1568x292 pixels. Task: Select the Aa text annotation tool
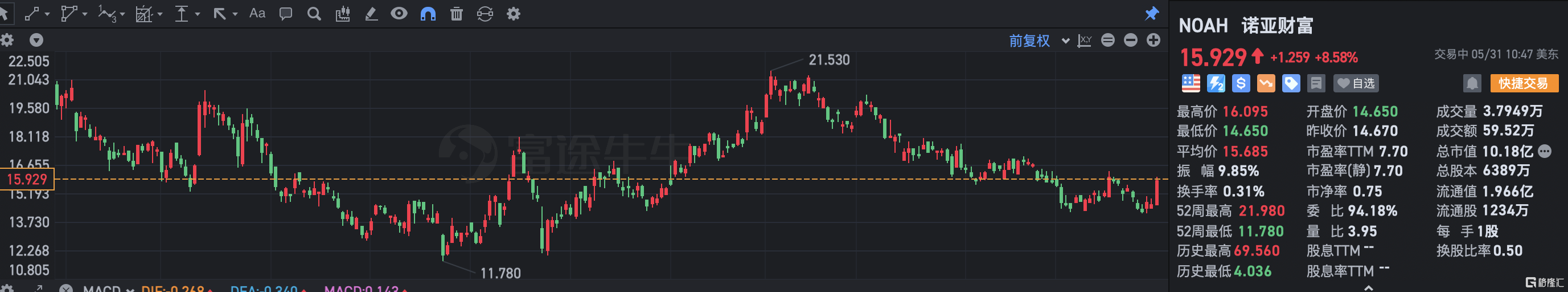257,14
